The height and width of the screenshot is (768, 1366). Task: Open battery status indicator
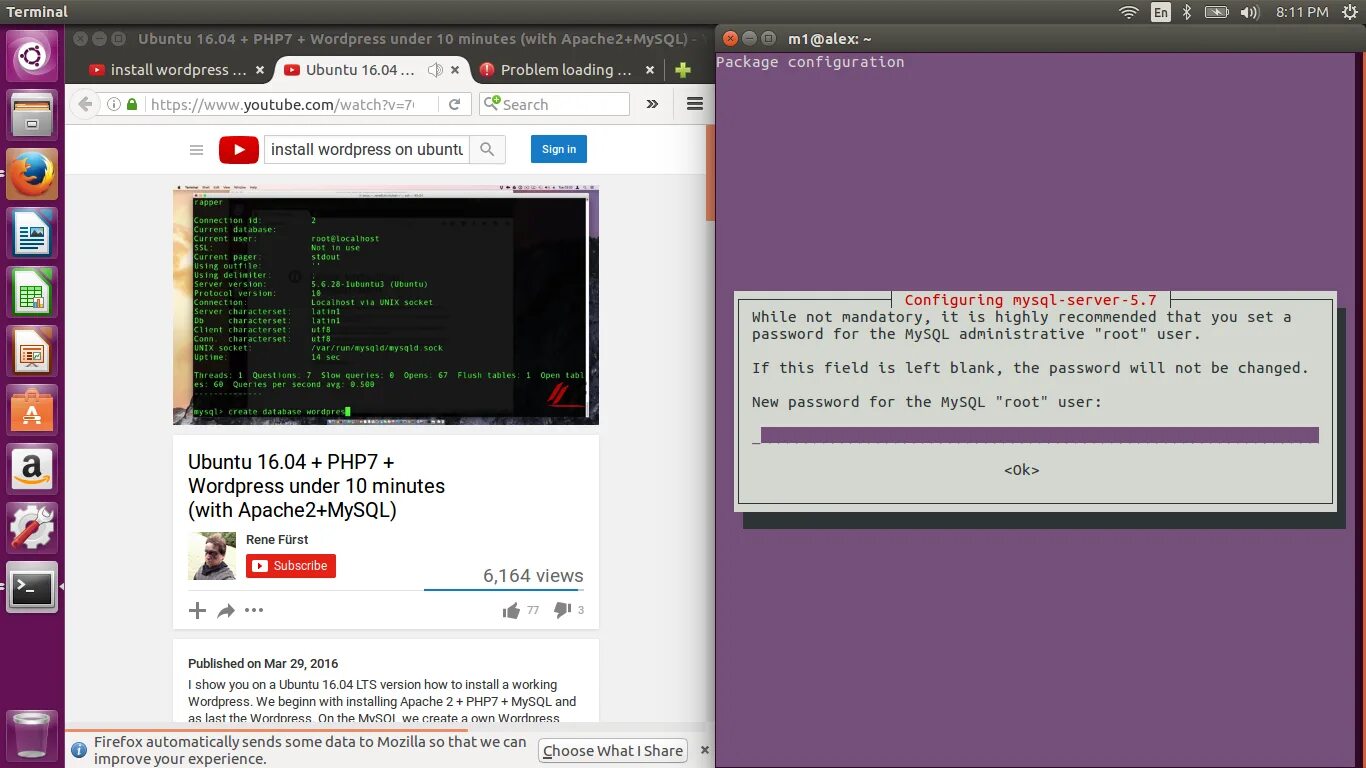tap(1216, 12)
